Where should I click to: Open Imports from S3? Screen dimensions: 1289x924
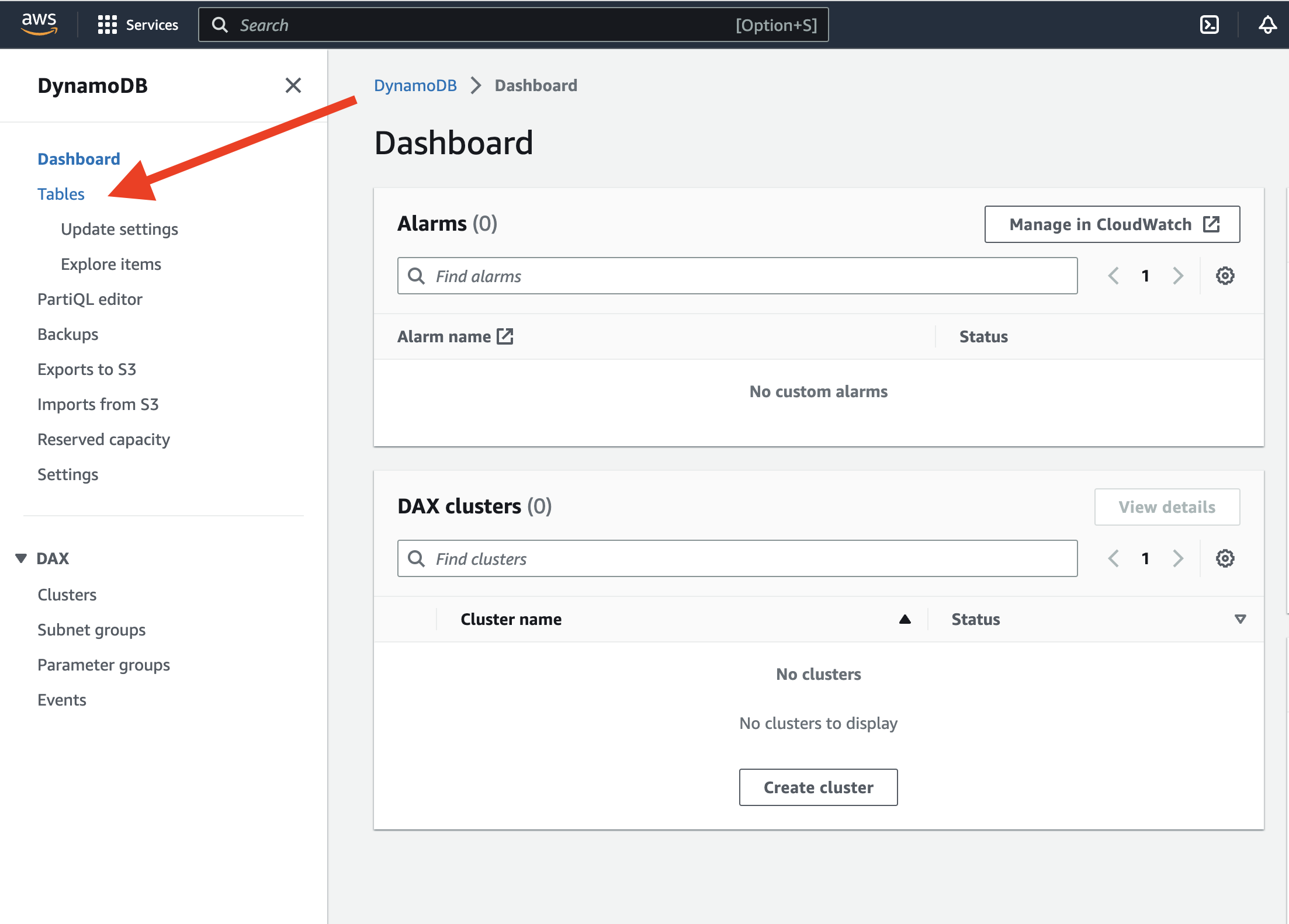98,404
